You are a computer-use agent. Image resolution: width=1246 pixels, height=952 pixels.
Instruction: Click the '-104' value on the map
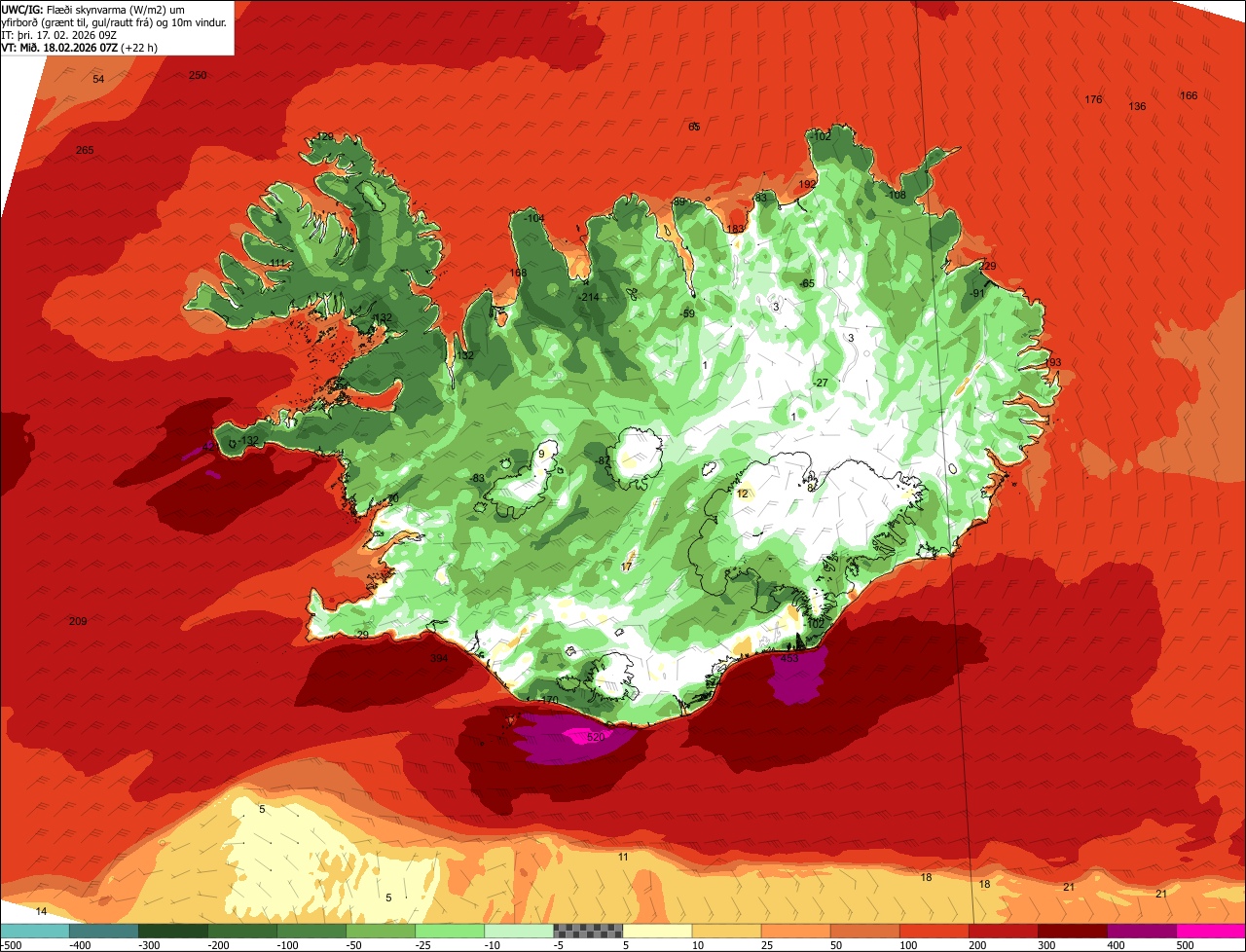pos(533,218)
